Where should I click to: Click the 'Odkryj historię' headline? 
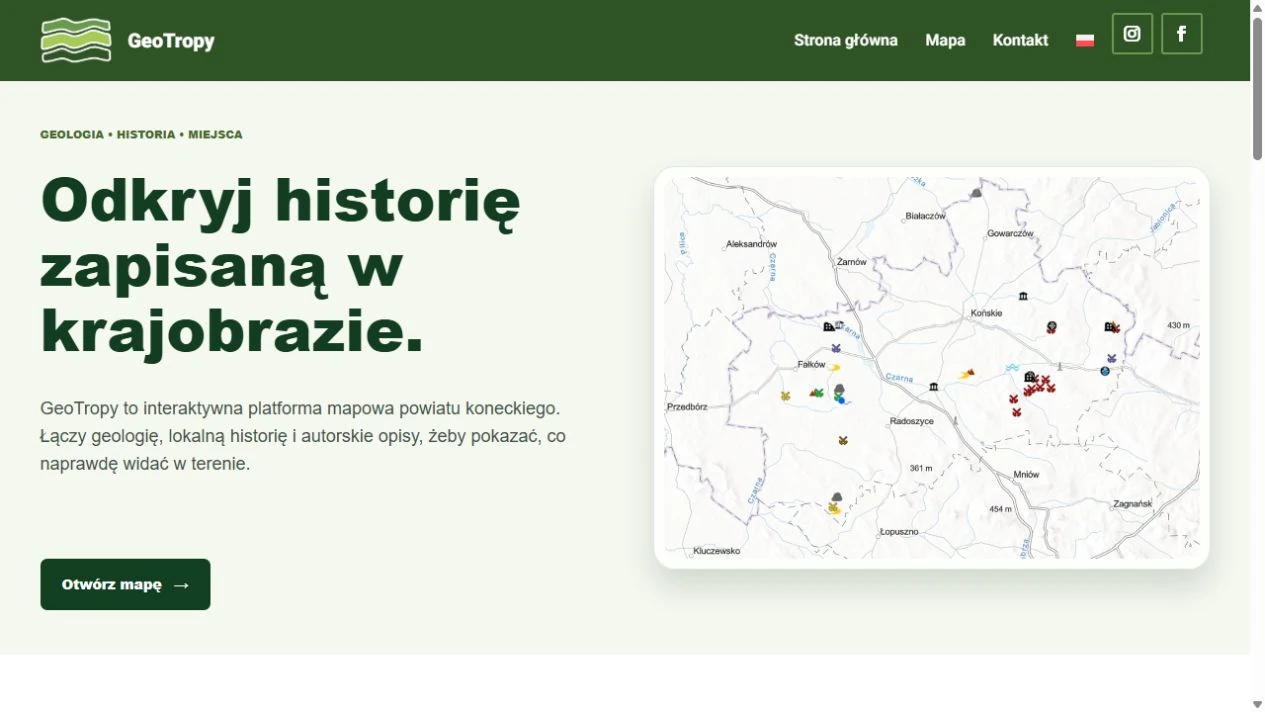pyautogui.click(x=280, y=199)
